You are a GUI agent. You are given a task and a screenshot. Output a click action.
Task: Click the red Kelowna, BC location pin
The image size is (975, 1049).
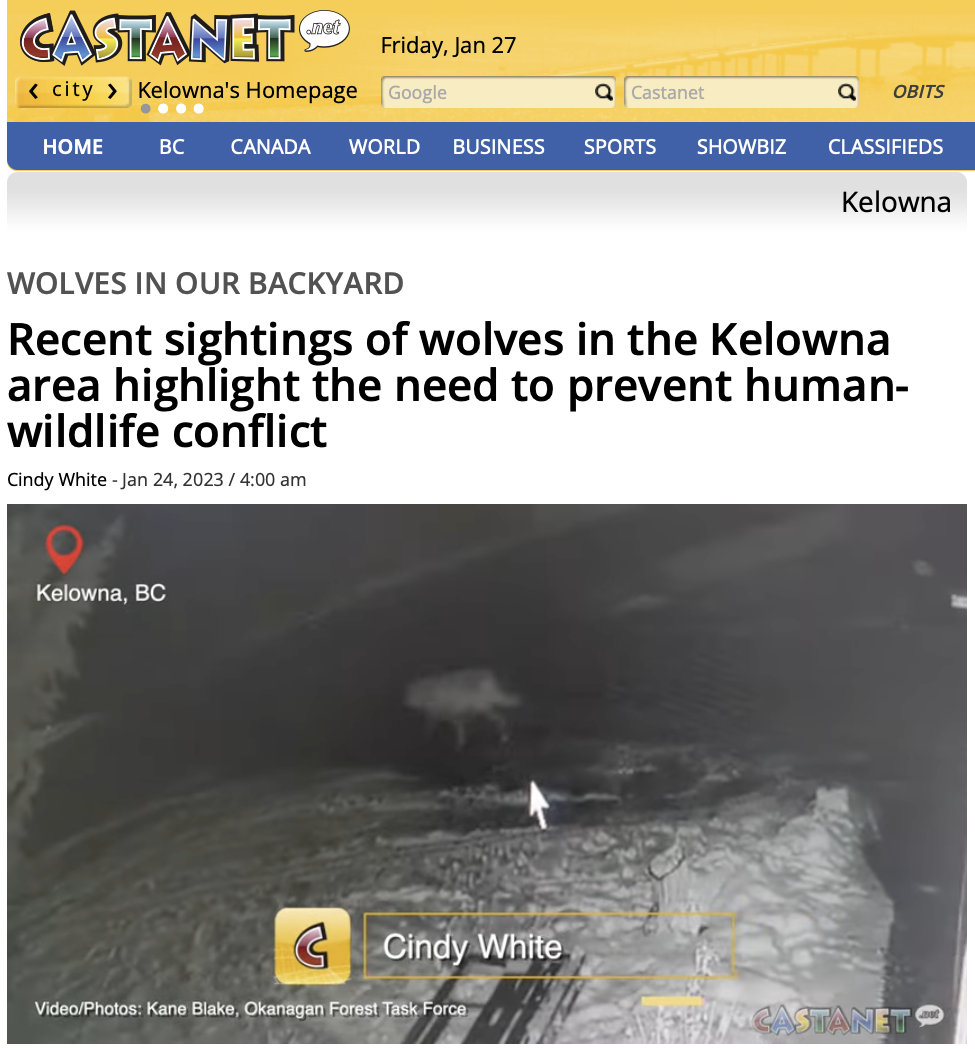[64, 549]
